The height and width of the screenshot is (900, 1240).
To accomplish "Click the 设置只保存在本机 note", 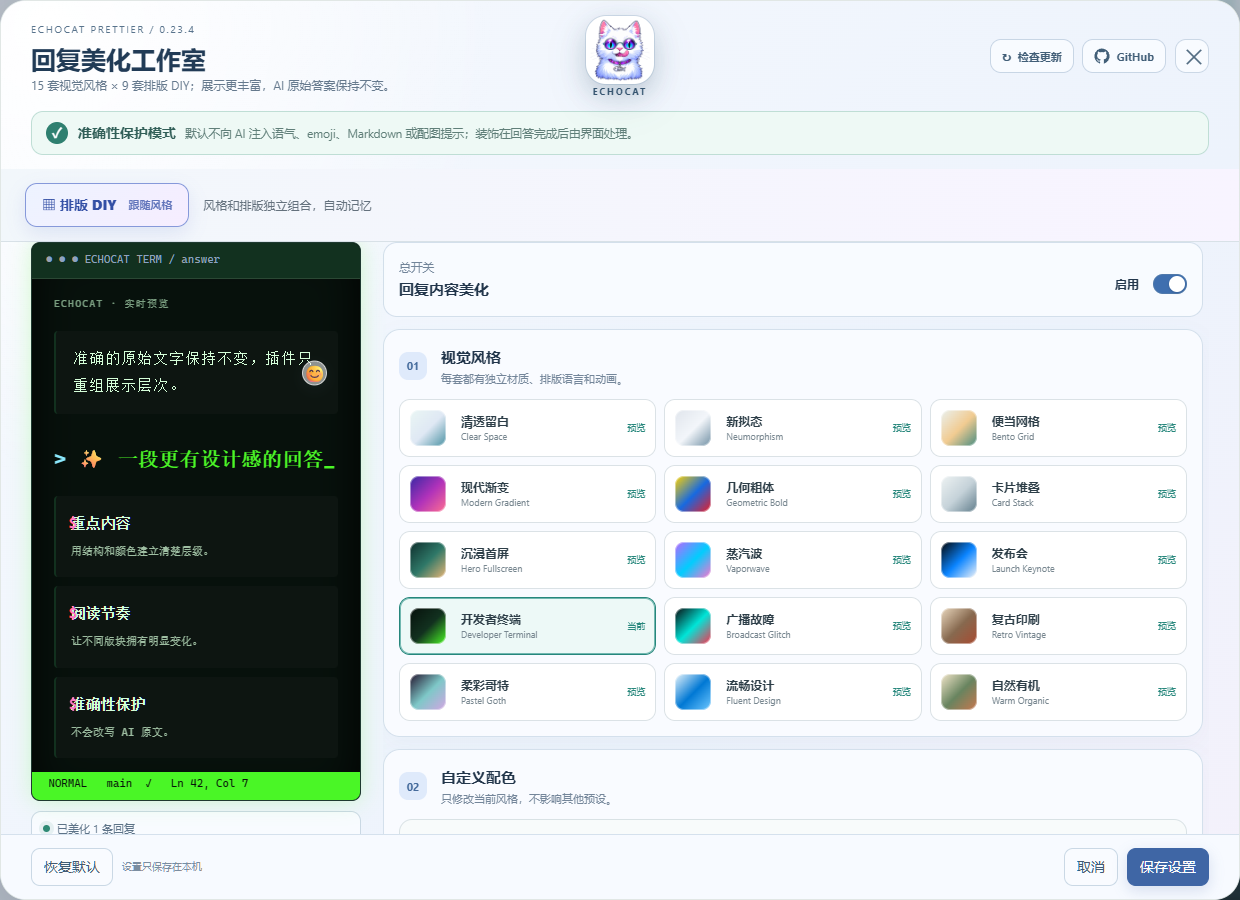I will (162, 867).
